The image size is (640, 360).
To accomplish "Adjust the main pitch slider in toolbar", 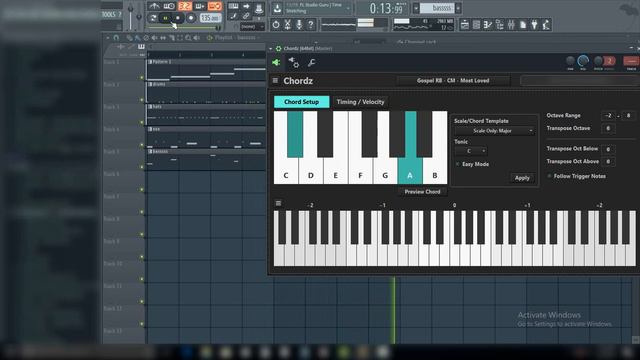I will click(x=139, y=16).
